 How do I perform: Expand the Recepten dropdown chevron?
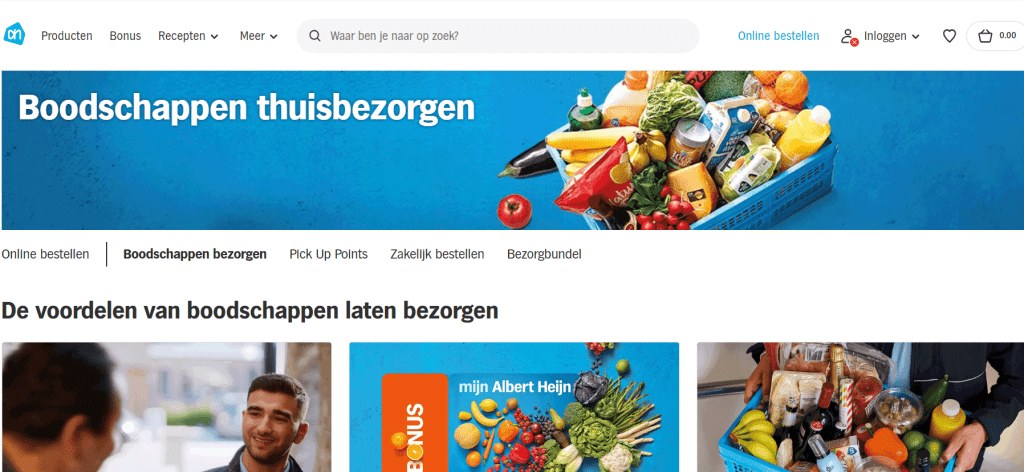(214, 37)
